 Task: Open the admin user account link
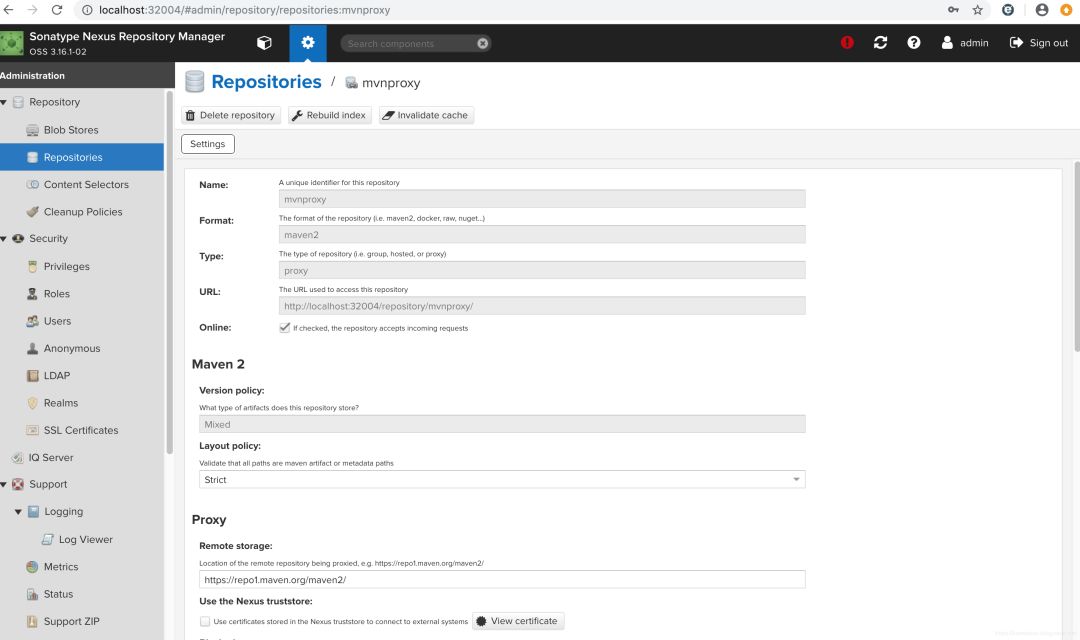[965, 43]
